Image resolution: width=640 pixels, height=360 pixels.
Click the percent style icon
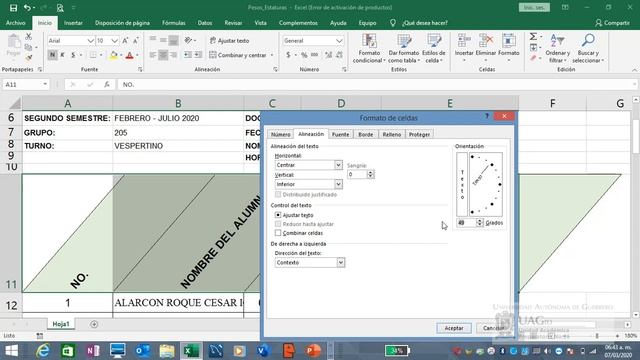[x=304, y=55]
